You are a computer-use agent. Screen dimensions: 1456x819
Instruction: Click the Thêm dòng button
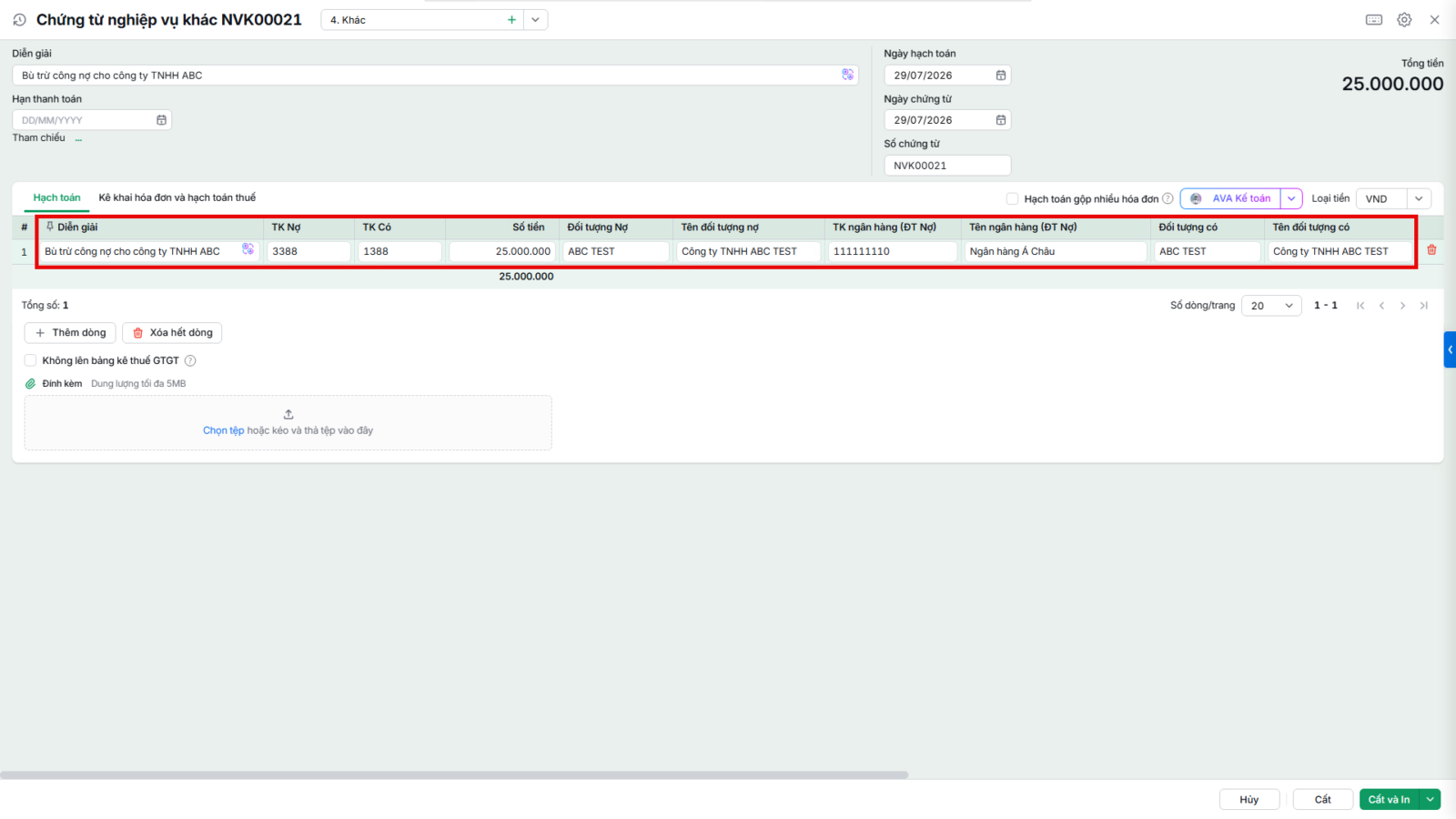coord(70,333)
